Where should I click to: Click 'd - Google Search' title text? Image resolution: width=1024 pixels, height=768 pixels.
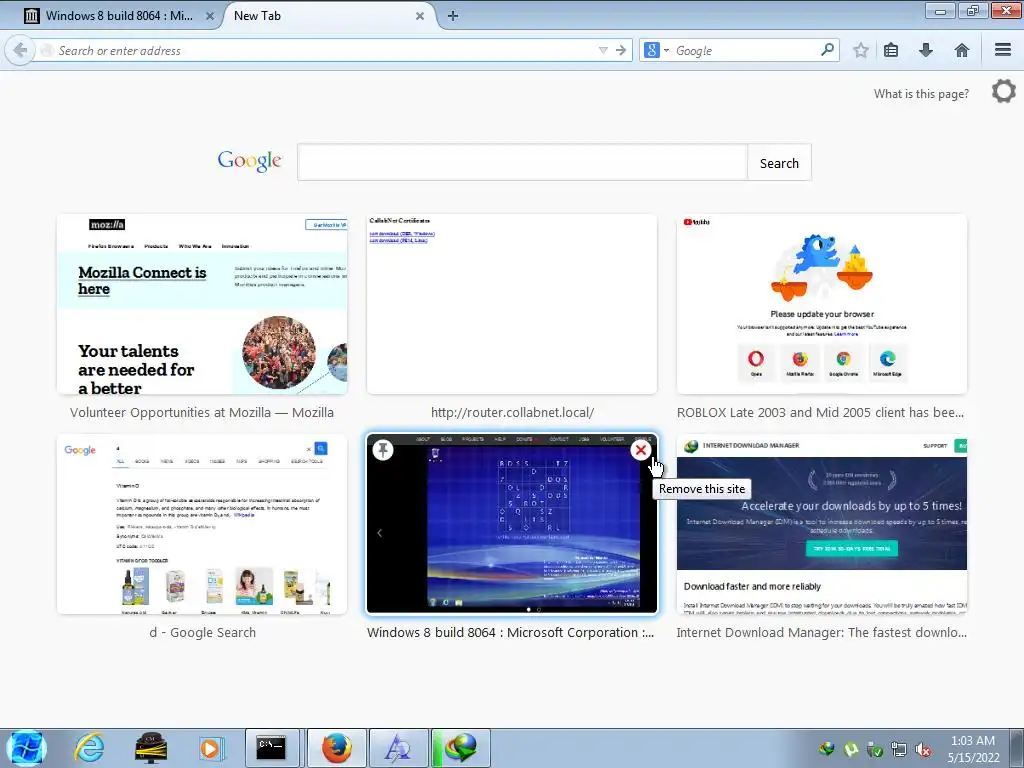click(x=202, y=632)
